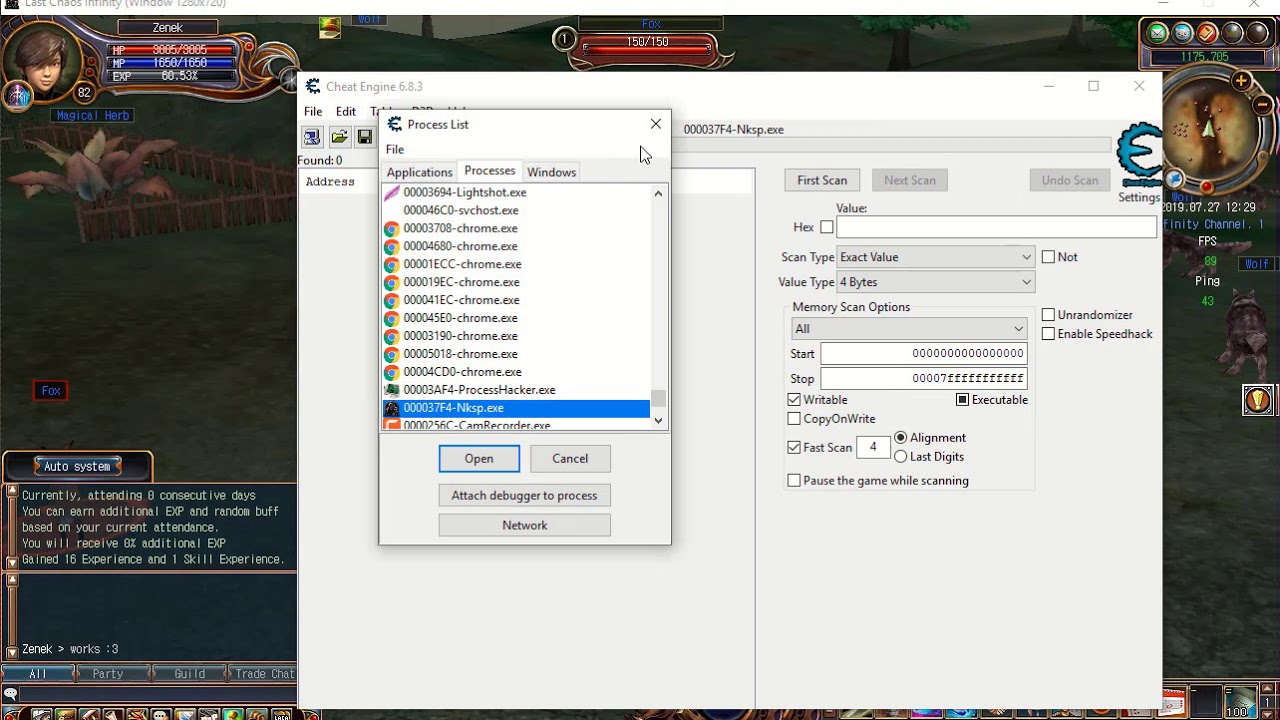This screenshot has height=720, width=1280.
Task: Enable the Hex checkbox
Action: 826,227
